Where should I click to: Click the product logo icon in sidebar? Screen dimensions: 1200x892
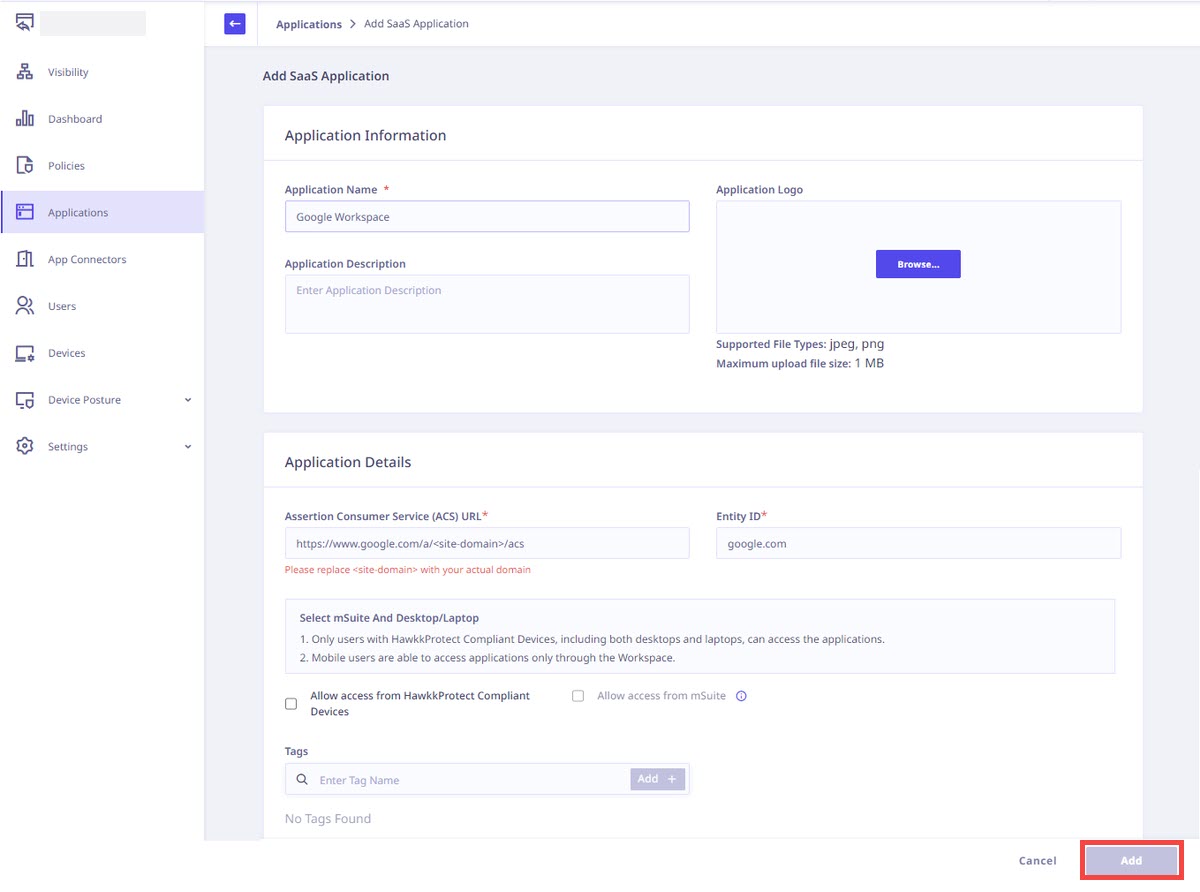point(25,23)
